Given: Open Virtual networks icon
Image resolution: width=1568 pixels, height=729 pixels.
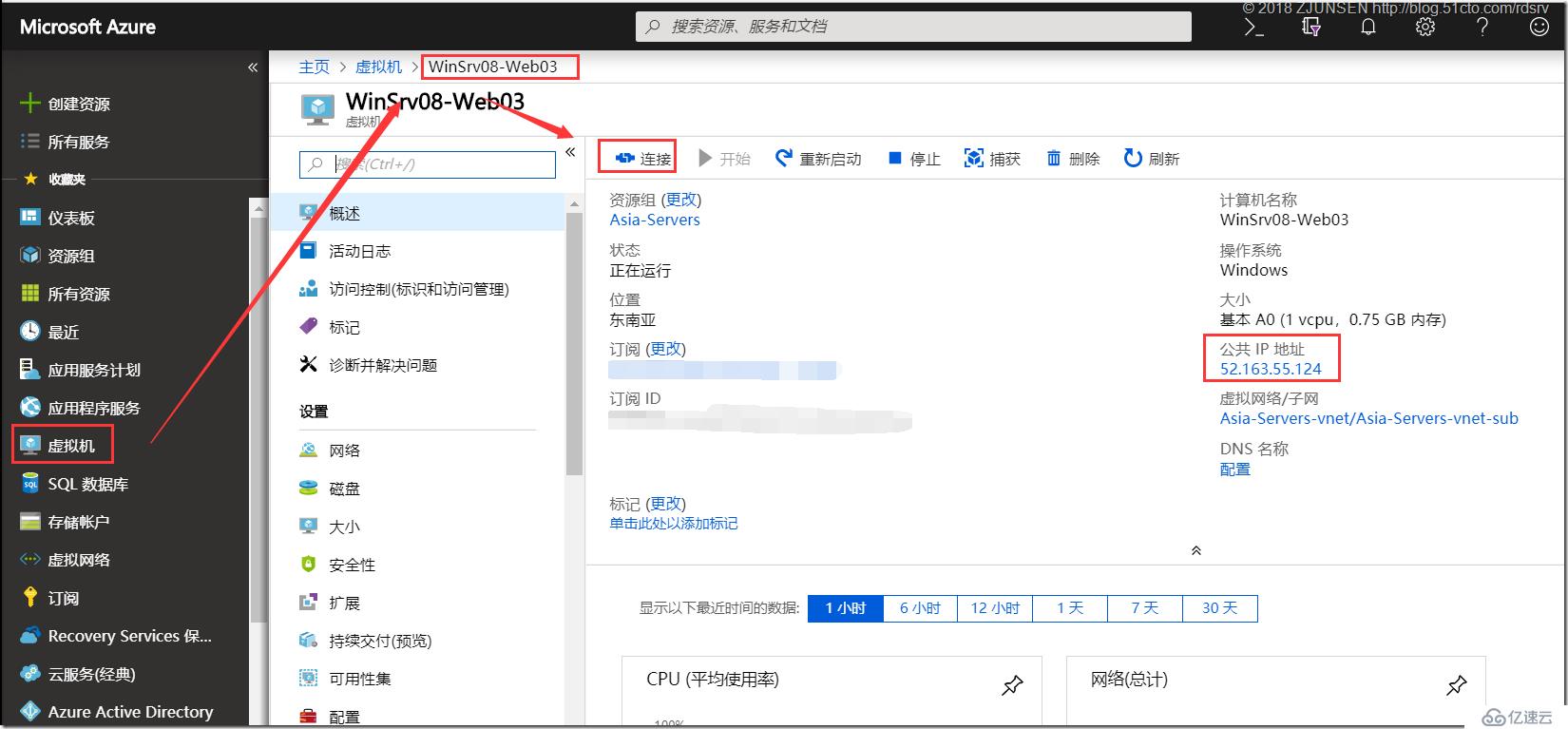Looking at the screenshot, I should (x=30, y=560).
